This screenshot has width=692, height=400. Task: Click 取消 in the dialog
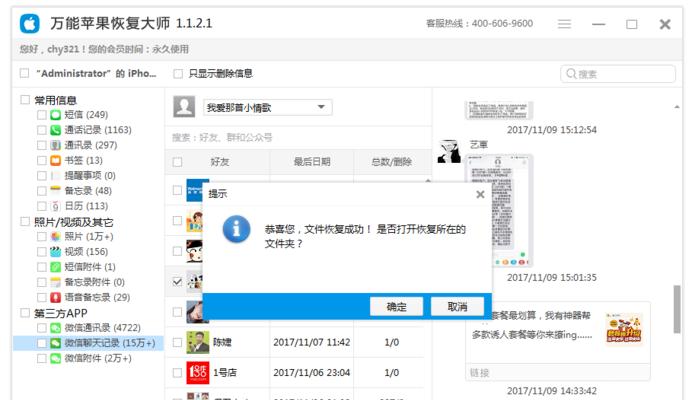(x=457, y=306)
